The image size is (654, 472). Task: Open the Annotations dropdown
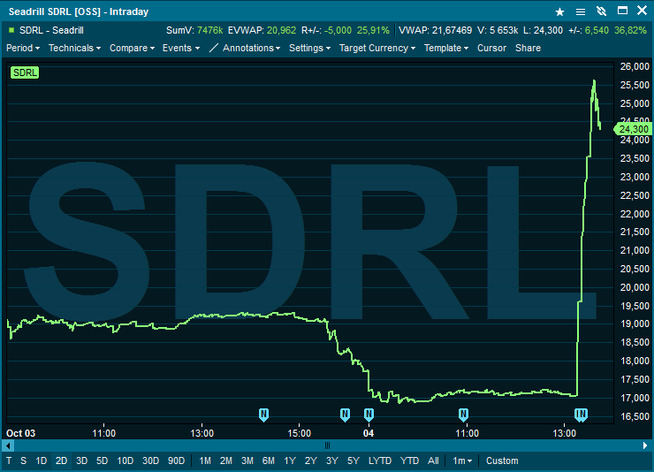[x=251, y=48]
